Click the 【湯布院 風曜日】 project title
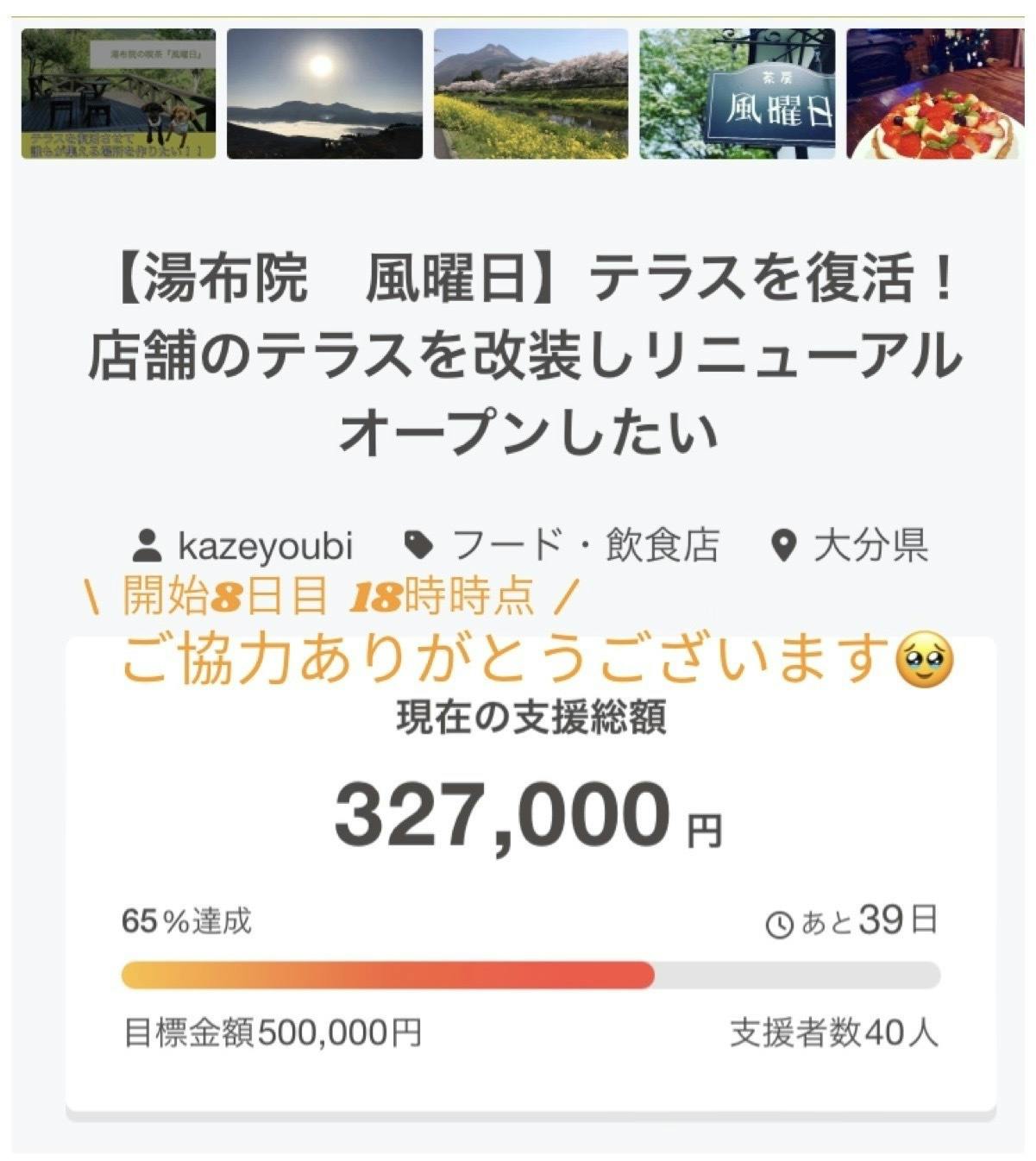The width and height of the screenshot is (1036, 1161). click(524, 355)
